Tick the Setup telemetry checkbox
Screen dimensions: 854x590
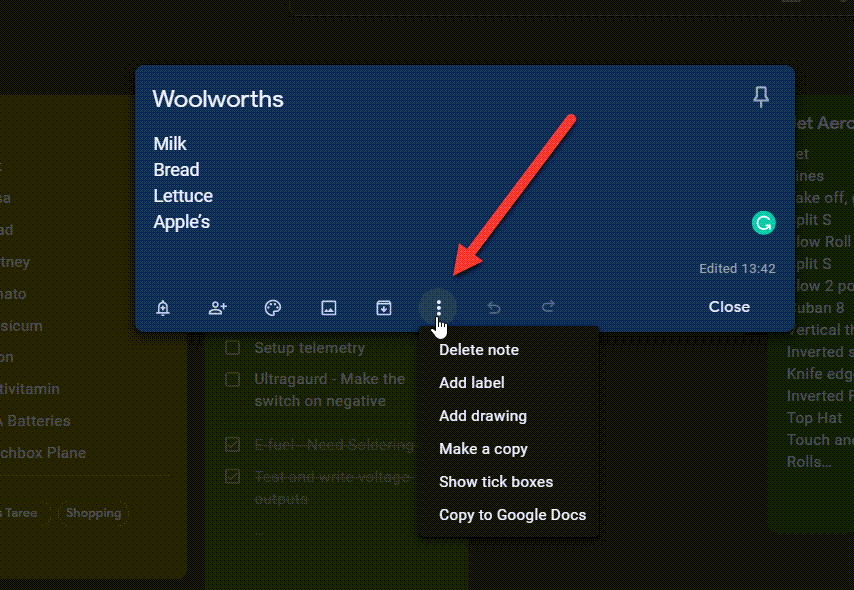pyautogui.click(x=233, y=348)
